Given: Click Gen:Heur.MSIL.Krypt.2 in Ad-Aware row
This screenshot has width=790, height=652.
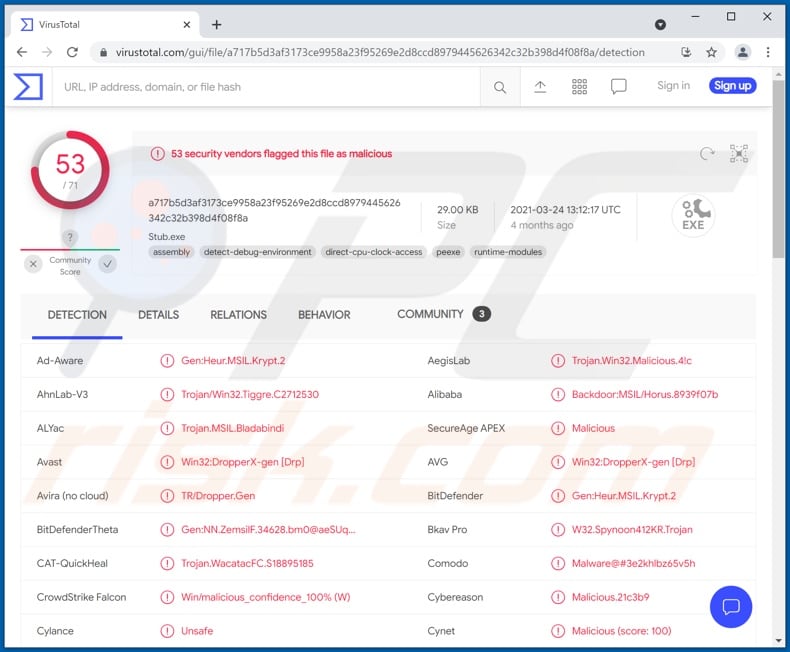Looking at the screenshot, I should (233, 361).
